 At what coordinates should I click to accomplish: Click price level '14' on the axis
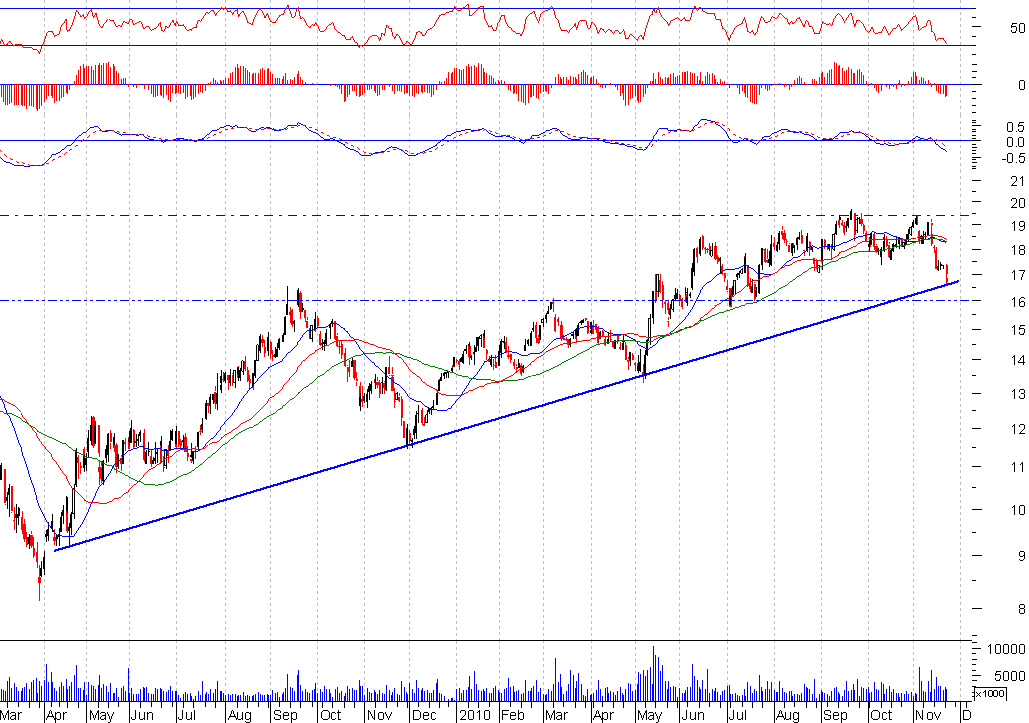point(1018,360)
